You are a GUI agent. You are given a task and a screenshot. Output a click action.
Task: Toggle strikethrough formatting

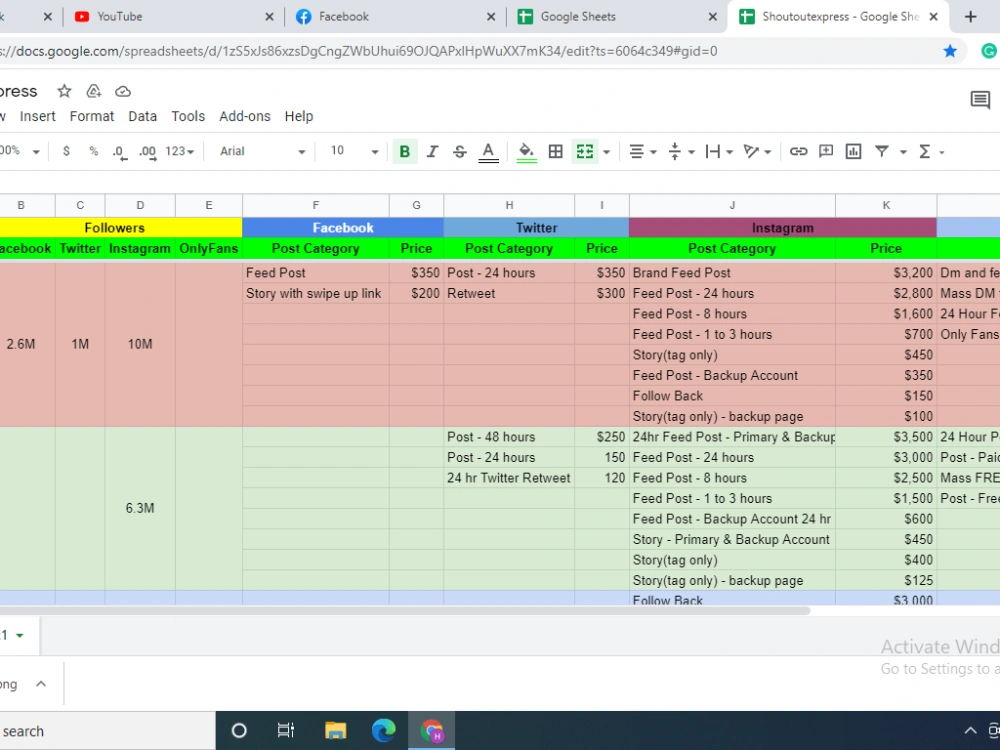click(x=459, y=151)
